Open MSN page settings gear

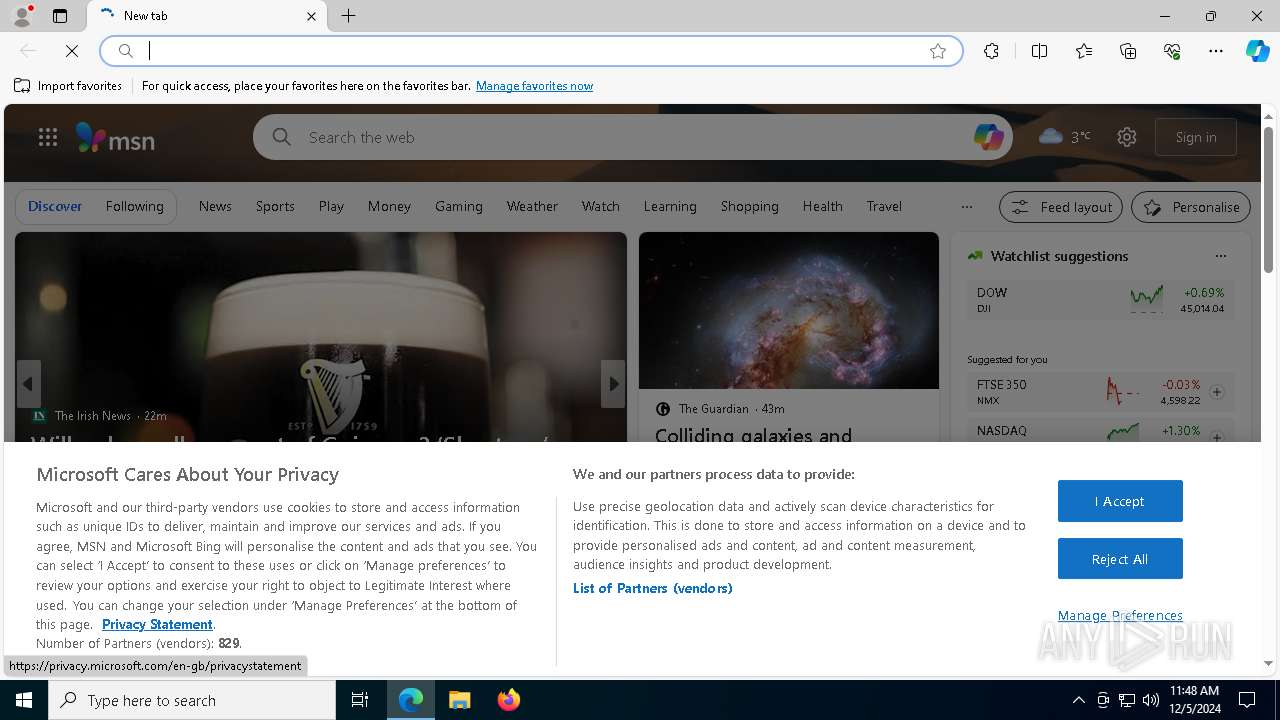[1127, 137]
